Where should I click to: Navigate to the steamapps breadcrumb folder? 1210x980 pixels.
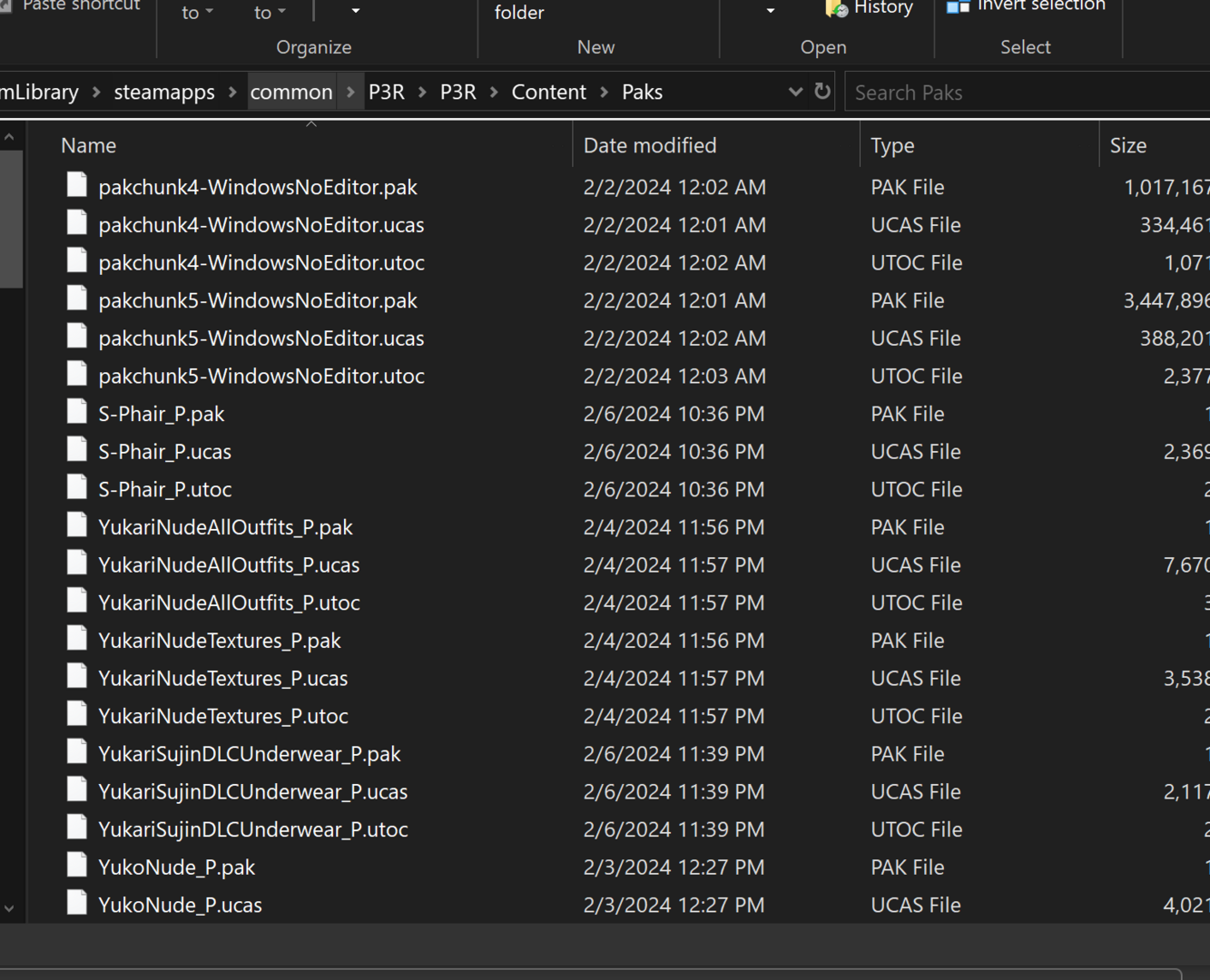[164, 92]
